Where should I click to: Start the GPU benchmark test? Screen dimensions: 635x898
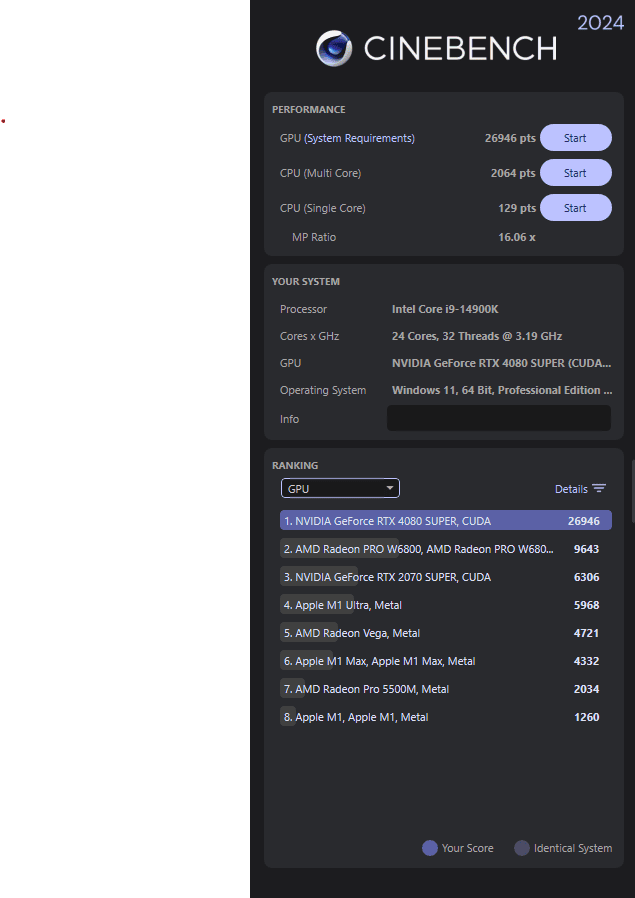[575, 138]
